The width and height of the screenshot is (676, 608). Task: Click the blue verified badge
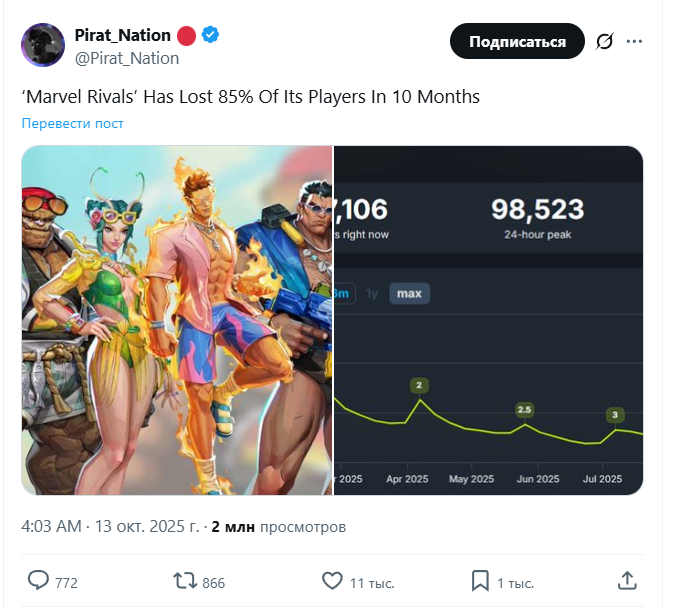pos(211,35)
